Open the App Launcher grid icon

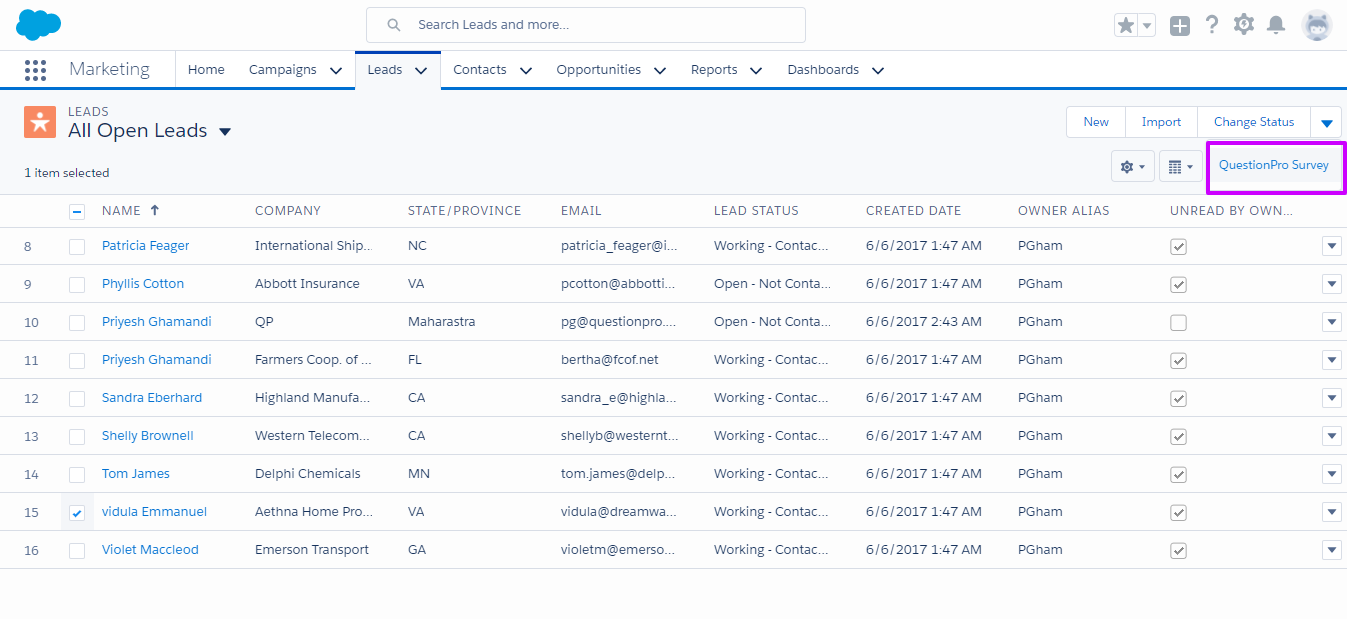35,70
